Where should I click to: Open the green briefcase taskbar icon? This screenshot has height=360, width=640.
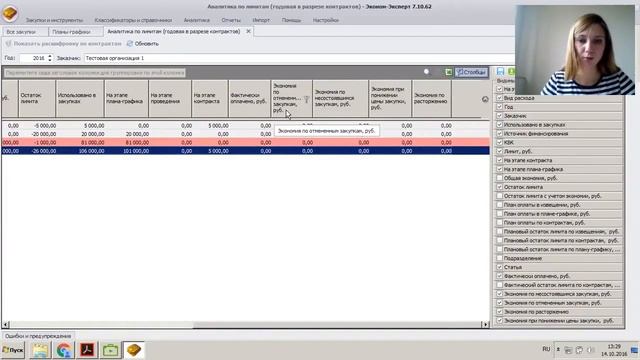click(x=111, y=350)
